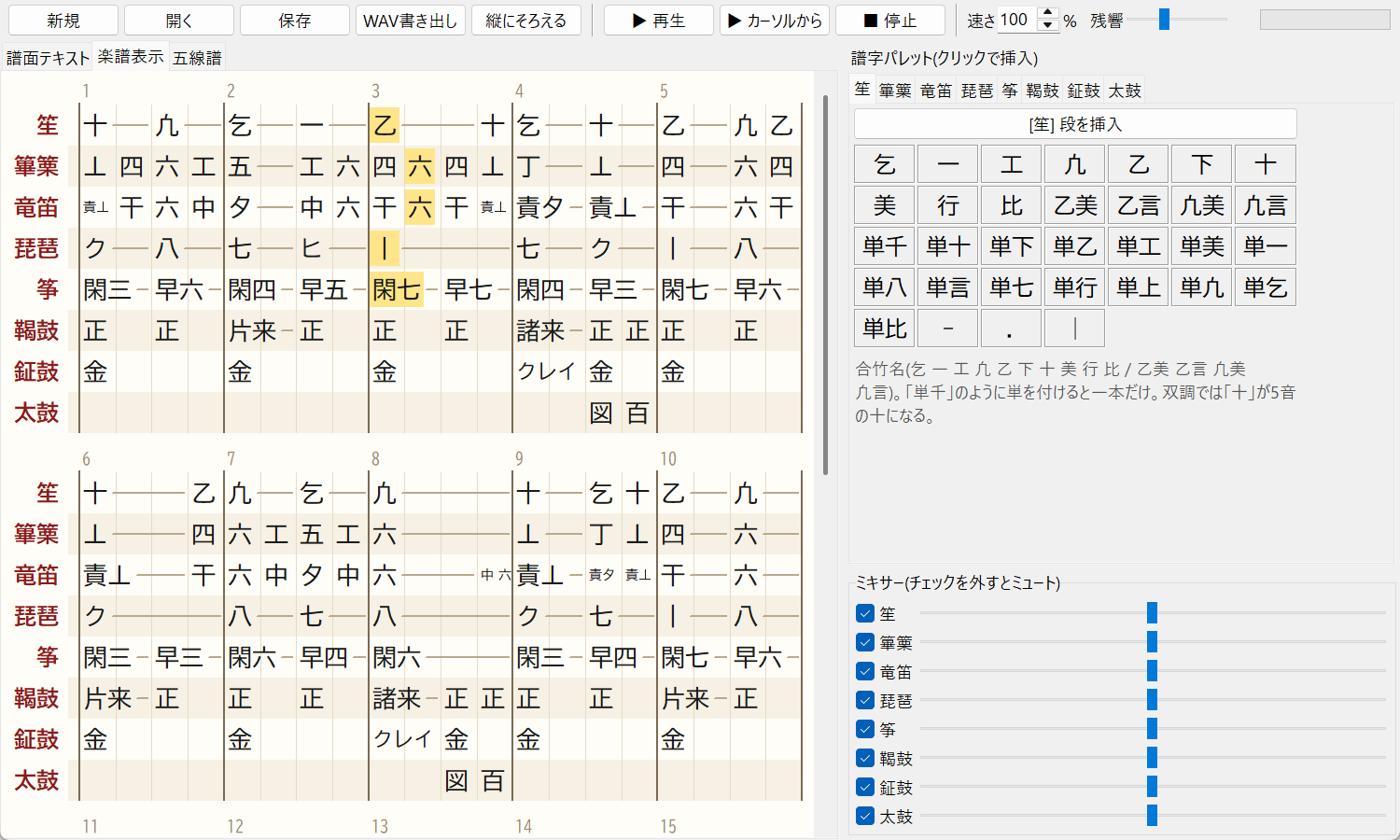The height and width of the screenshot is (840, 1400).
Task: Click the 新規 button to create a new score
Action: pos(63,21)
